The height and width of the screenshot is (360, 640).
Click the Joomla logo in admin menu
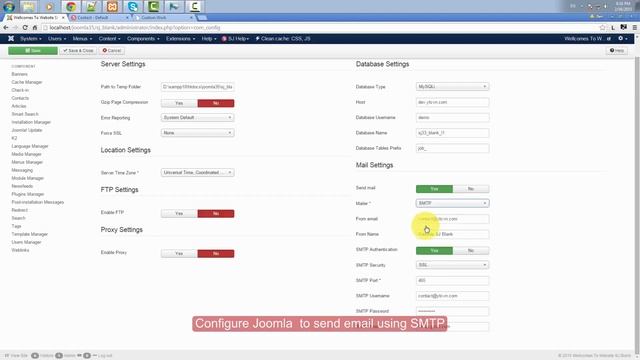[x=11, y=38]
